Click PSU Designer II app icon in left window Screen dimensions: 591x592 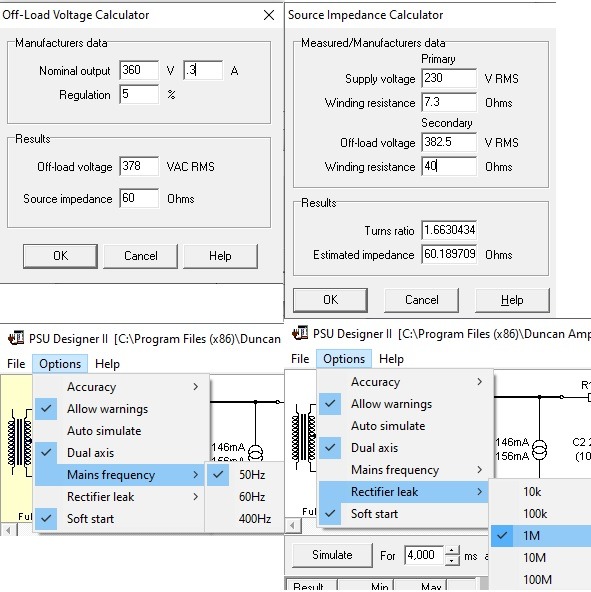[16, 338]
